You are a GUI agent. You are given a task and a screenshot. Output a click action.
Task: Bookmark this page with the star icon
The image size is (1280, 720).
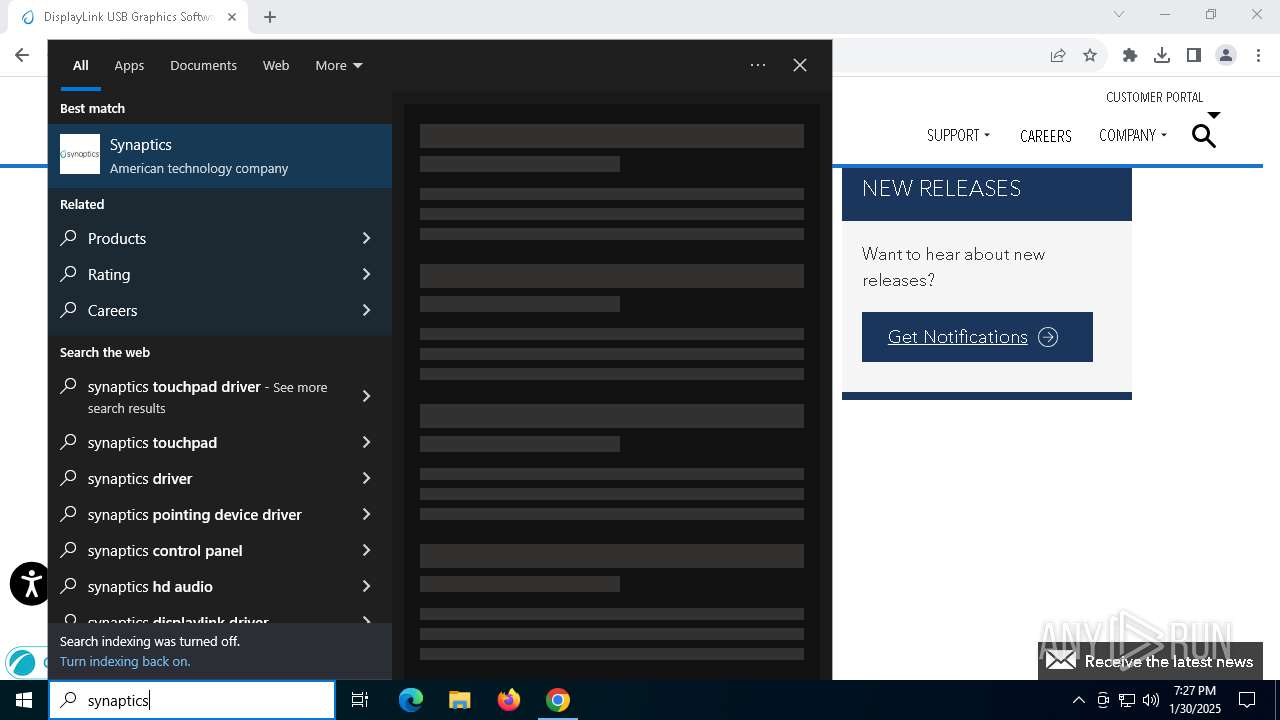click(x=1090, y=55)
